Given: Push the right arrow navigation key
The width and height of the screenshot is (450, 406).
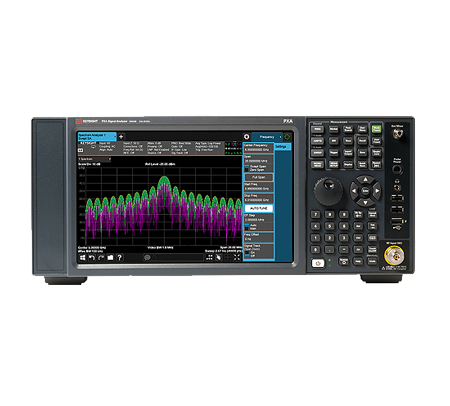Looking at the screenshot, I should click(377, 191).
